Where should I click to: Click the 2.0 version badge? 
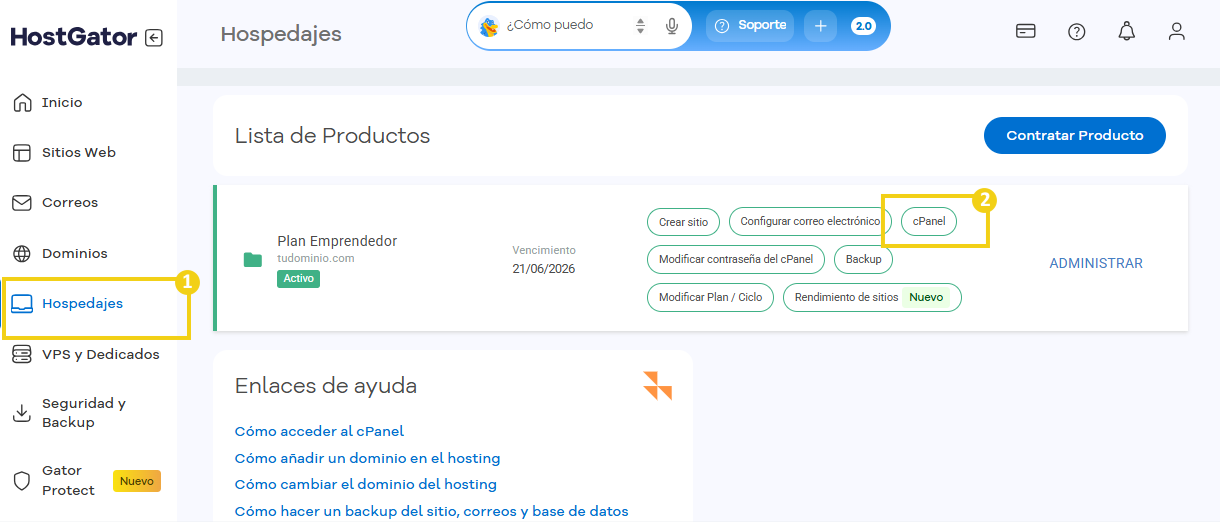point(863,26)
